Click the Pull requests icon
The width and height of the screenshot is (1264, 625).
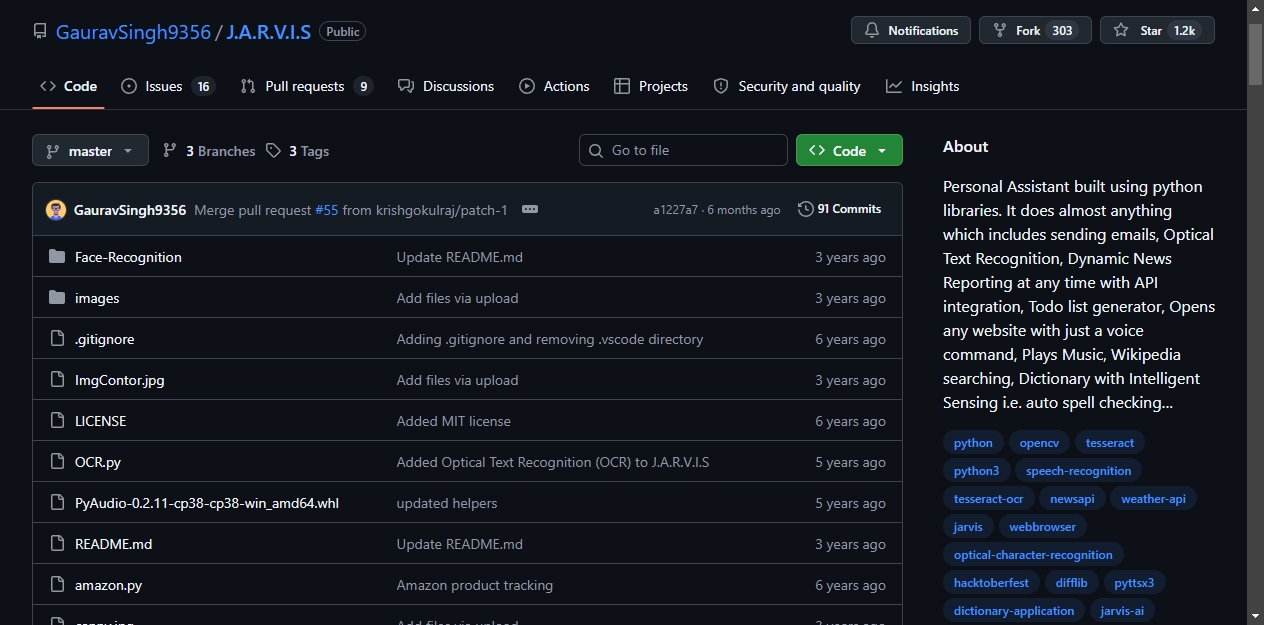tap(248, 86)
